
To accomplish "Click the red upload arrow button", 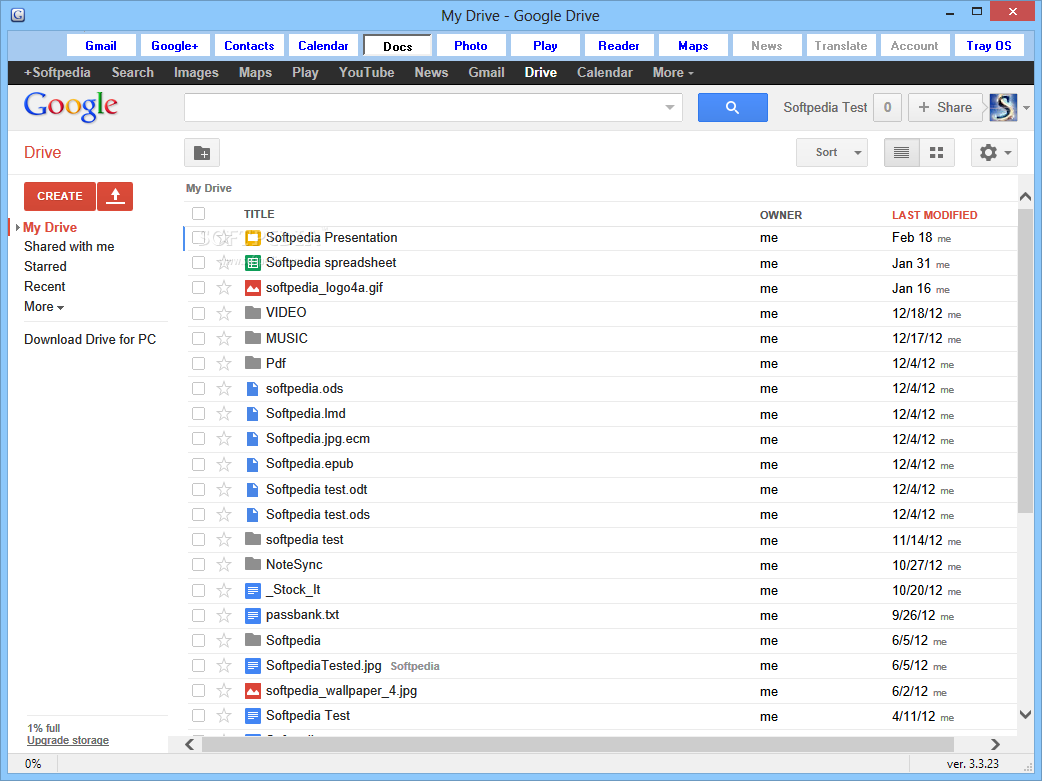I will pyautogui.click(x=115, y=196).
